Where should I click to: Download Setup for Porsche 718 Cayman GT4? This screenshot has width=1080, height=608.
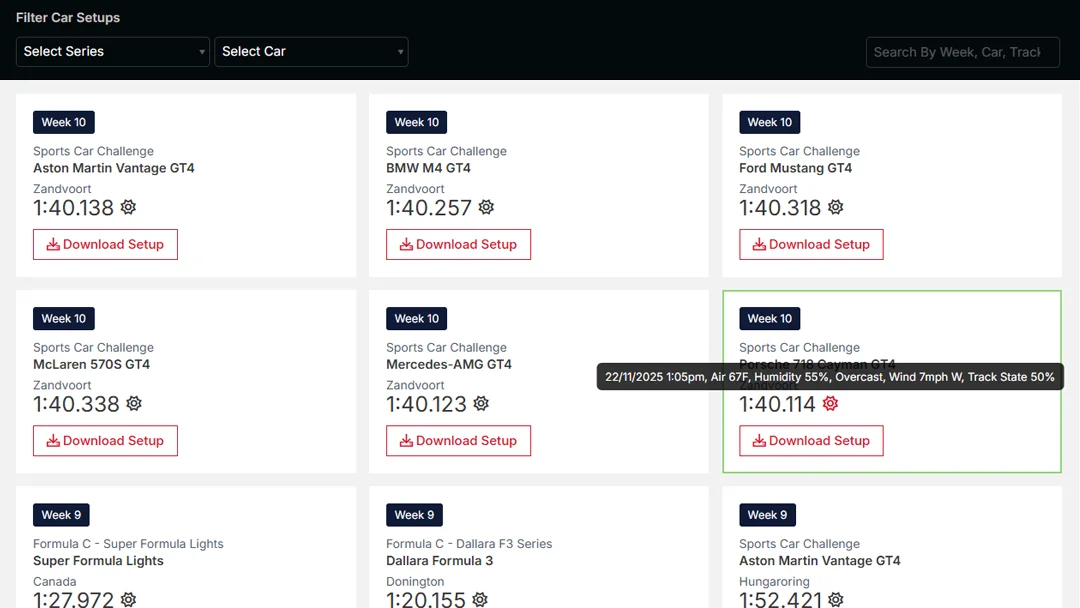point(811,441)
